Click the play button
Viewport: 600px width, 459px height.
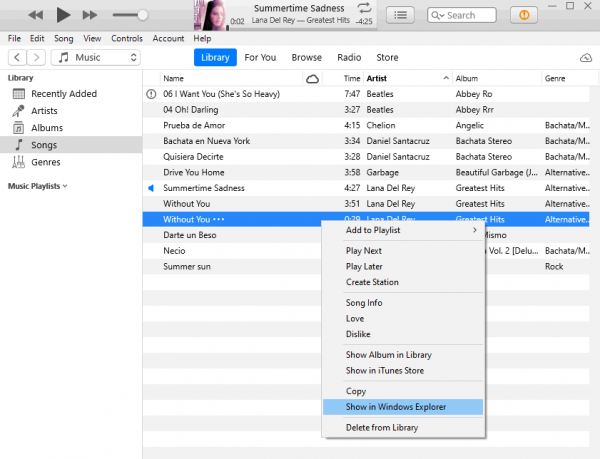63,15
